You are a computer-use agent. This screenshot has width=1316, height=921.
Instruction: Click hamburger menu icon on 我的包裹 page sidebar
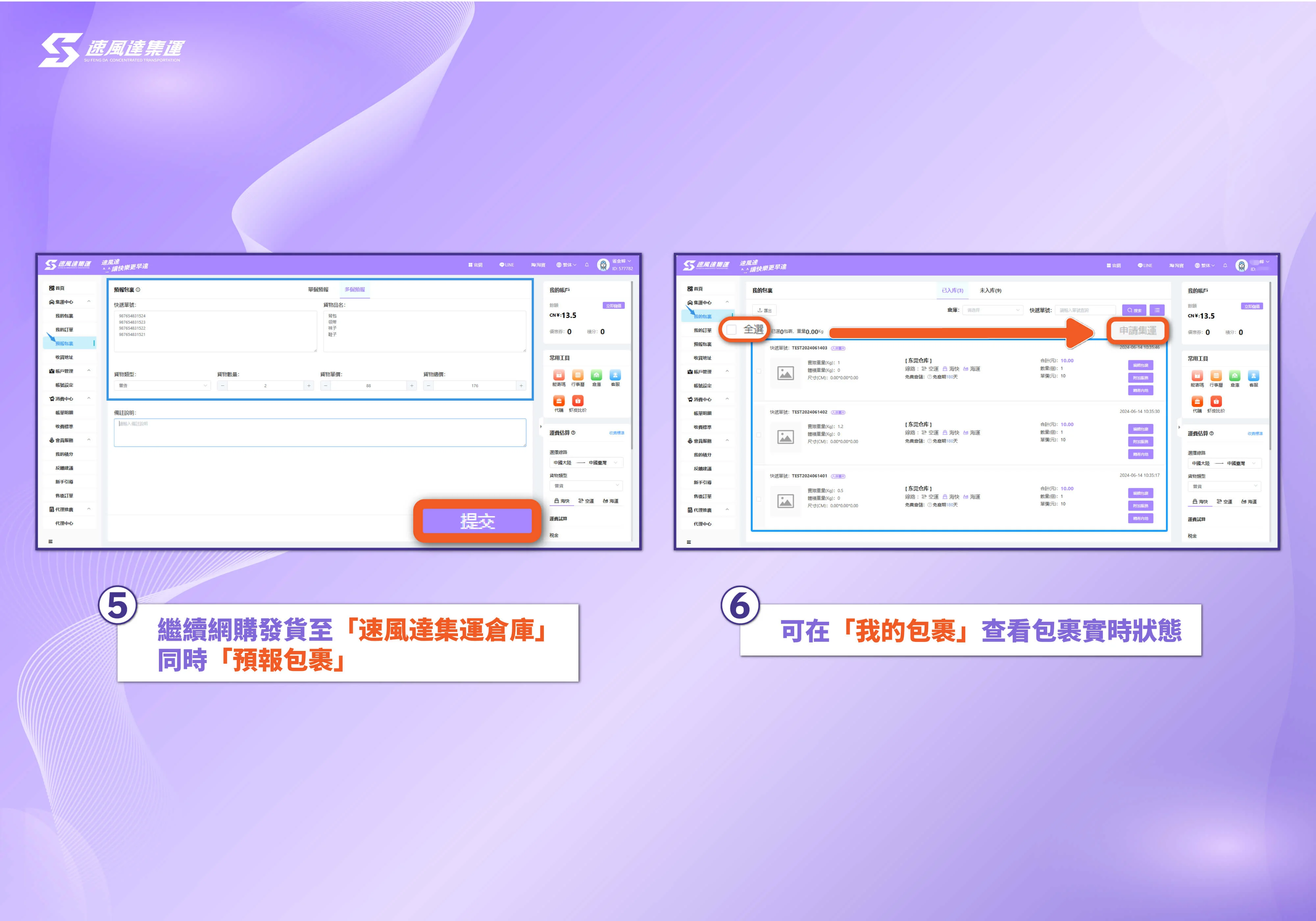point(688,542)
